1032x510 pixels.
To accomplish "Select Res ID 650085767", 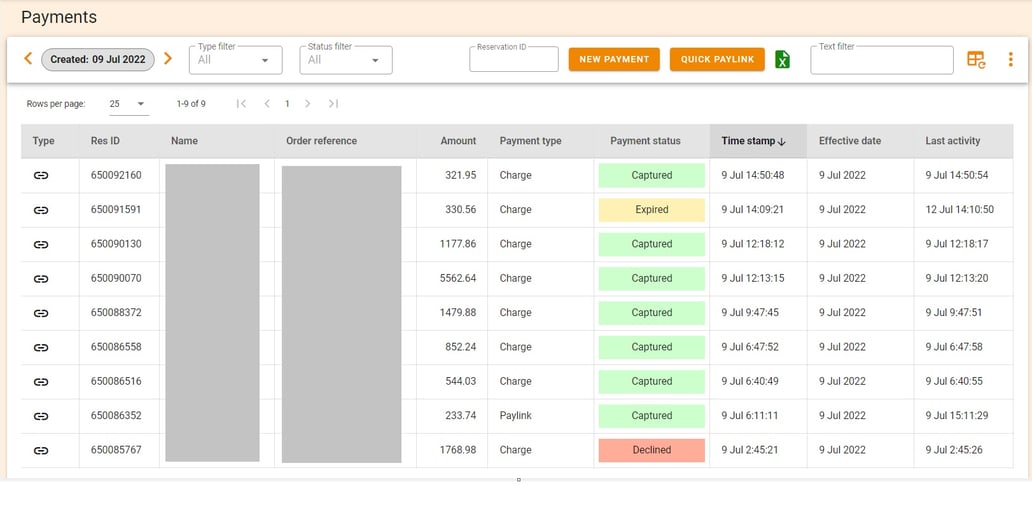I will (x=116, y=450).
